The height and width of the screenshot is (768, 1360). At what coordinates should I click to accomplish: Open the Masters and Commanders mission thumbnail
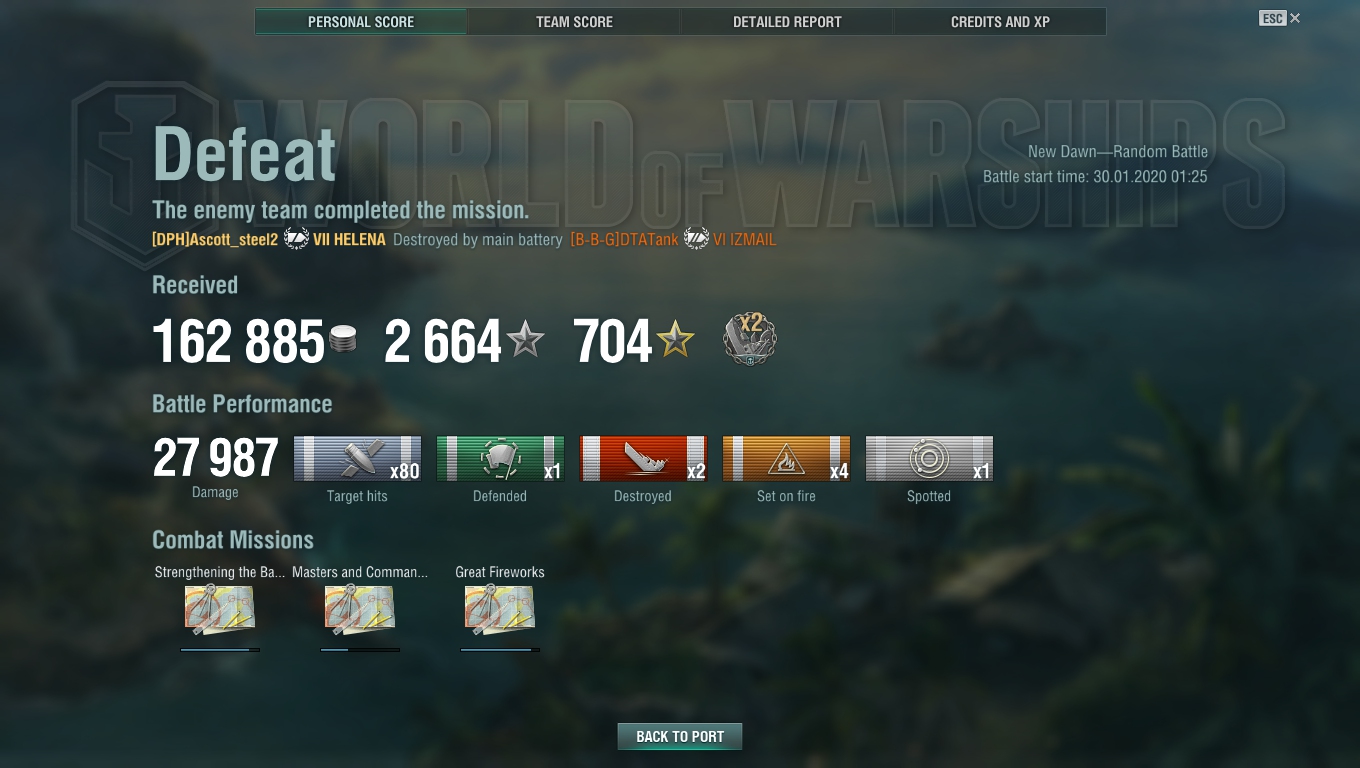360,610
